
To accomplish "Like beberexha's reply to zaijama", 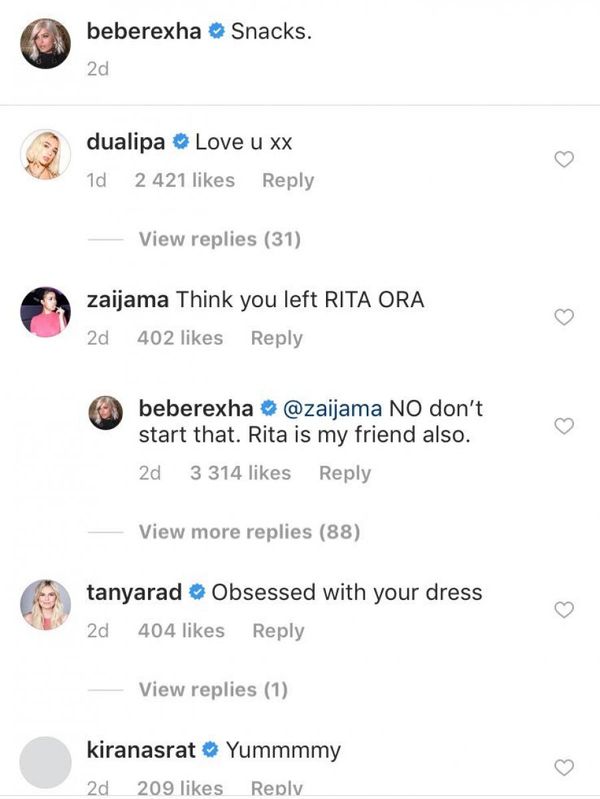I will [x=564, y=426].
